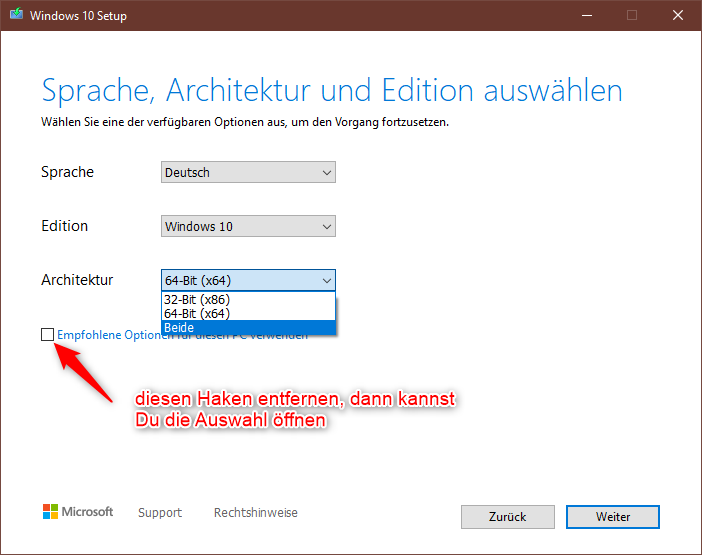
Task: Continue with the Weiter button
Action: pos(612,517)
